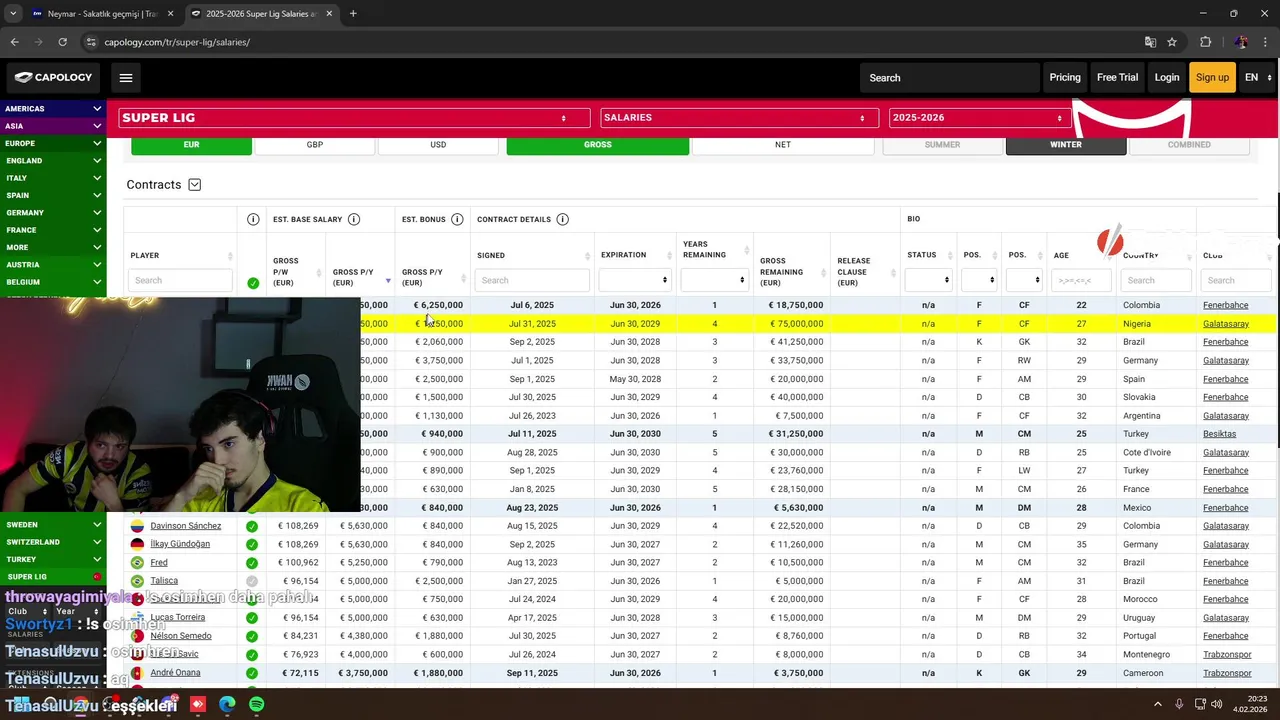Viewport: 1280px width, 720px height.
Task: Expand AMERICAS in the sidebar
Action: coord(53,109)
